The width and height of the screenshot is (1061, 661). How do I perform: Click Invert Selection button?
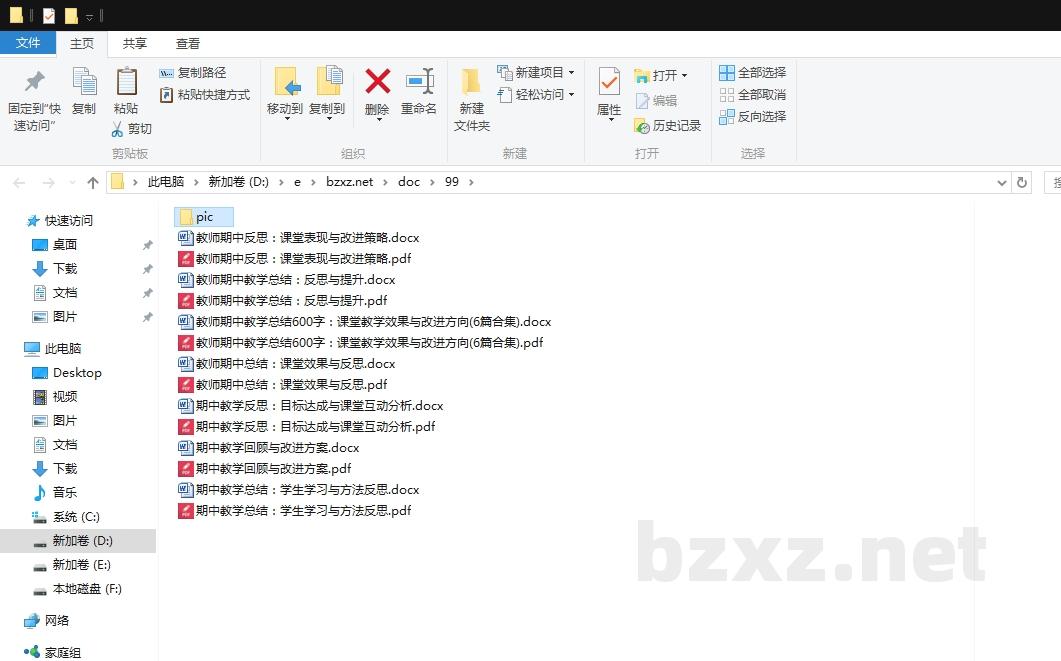coord(753,117)
